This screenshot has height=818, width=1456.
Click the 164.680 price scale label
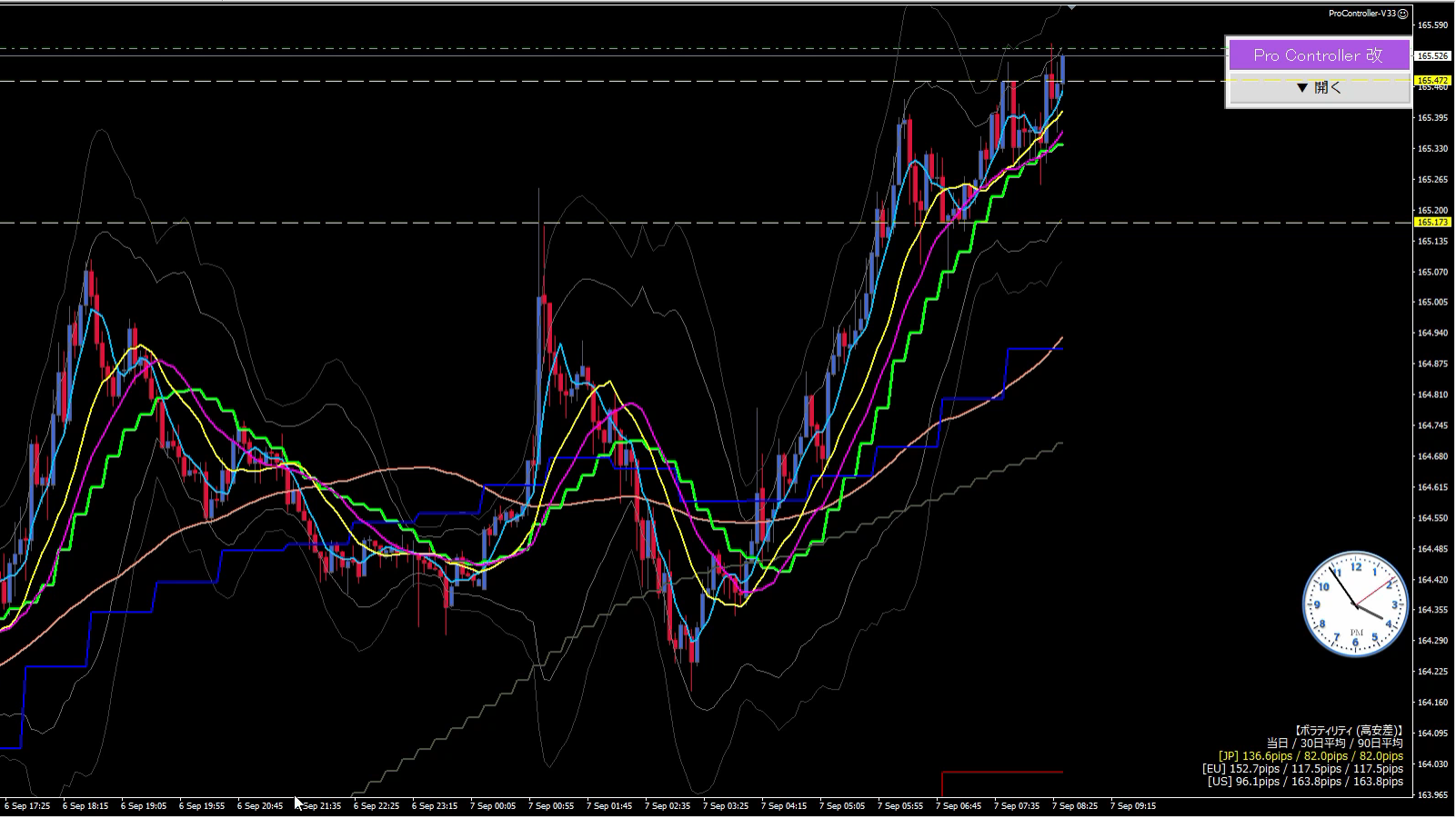coord(1433,457)
